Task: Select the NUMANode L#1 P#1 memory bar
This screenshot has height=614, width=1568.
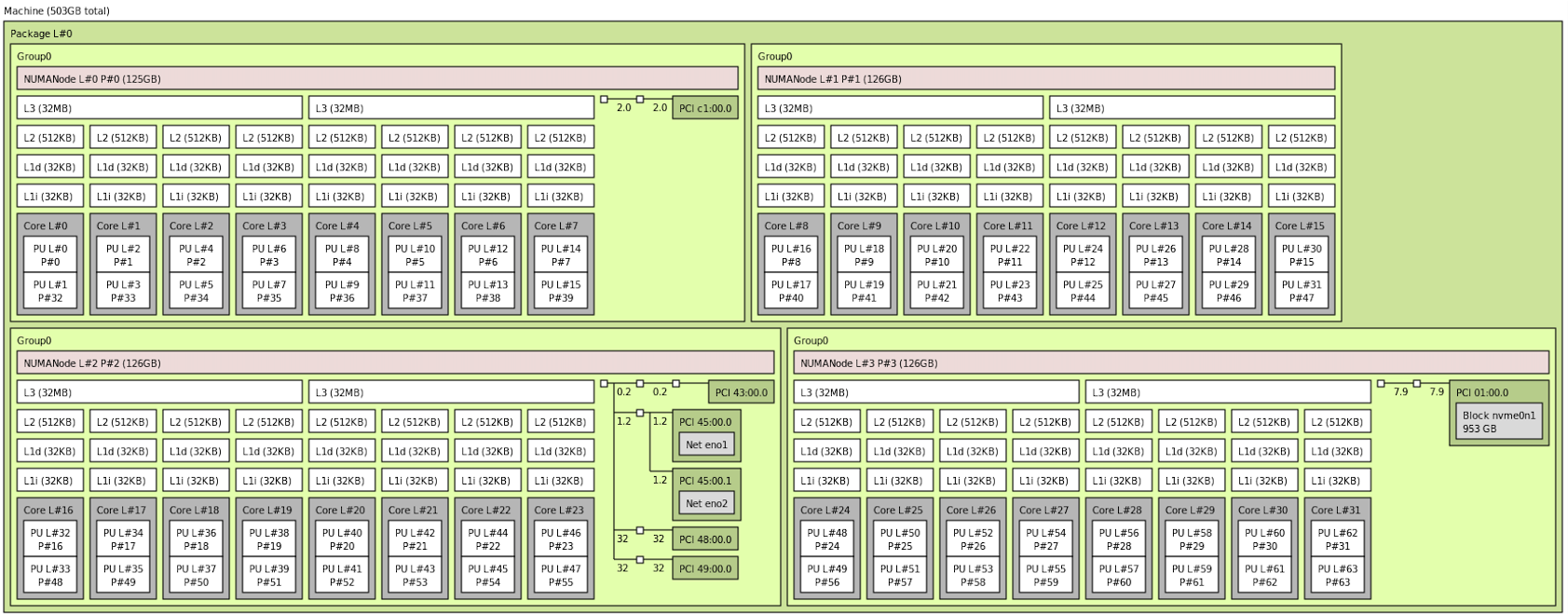Action: coord(1045,79)
